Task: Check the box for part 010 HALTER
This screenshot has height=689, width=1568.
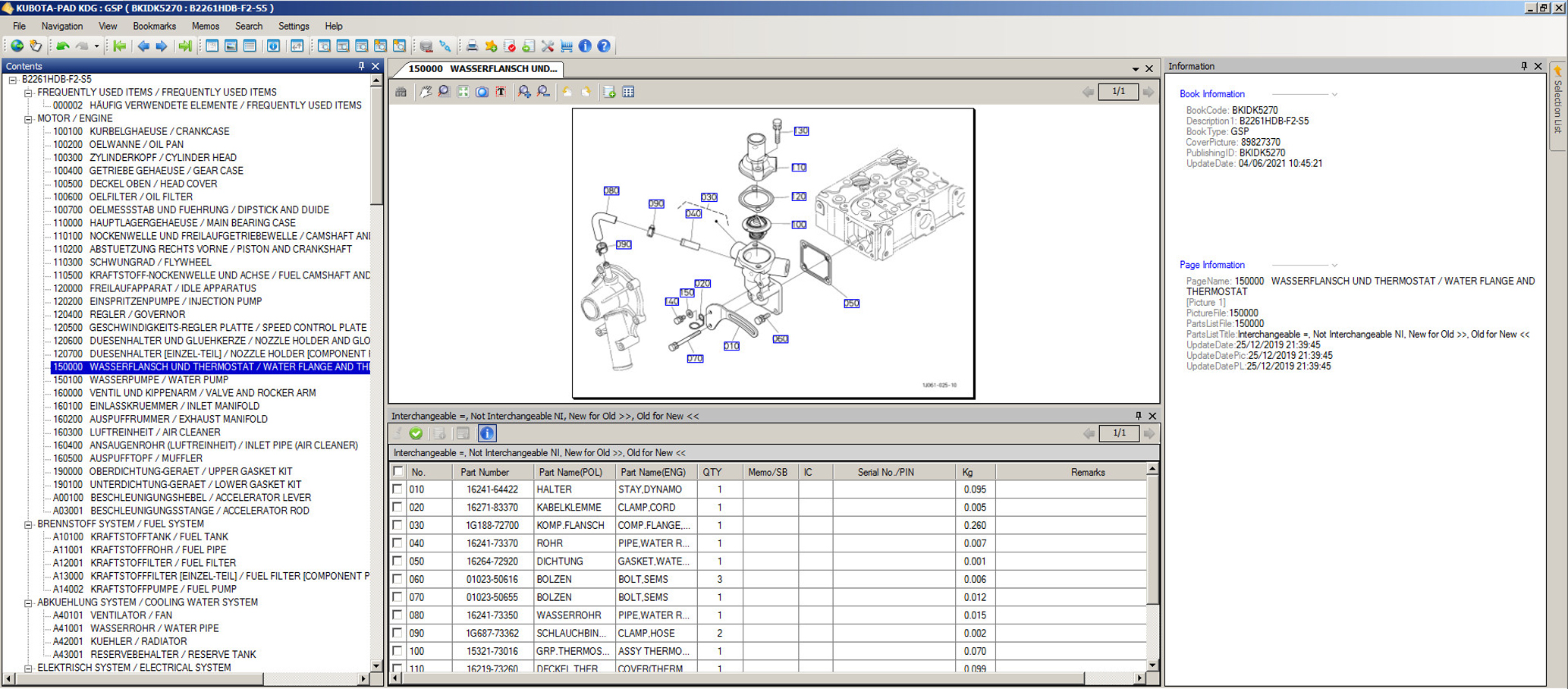Action: coord(398,489)
